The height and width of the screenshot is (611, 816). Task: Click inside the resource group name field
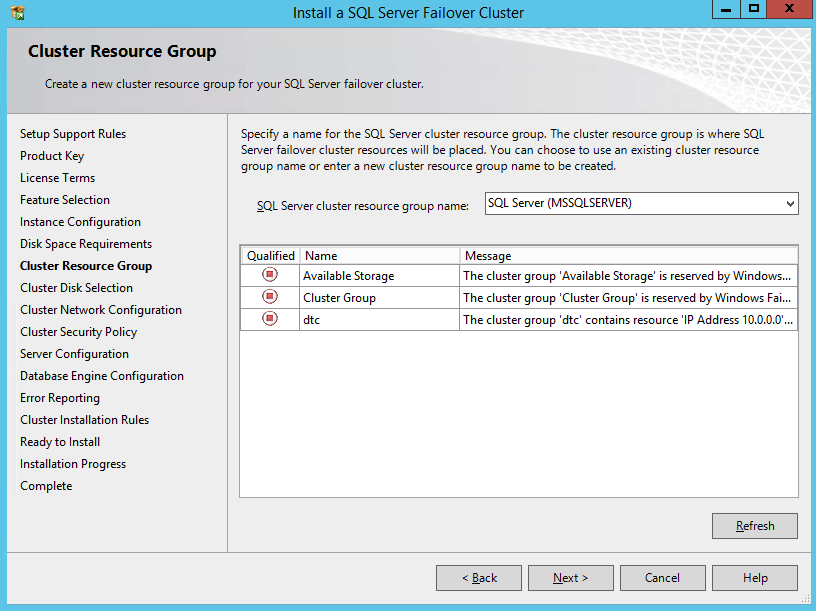[x=632, y=204]
